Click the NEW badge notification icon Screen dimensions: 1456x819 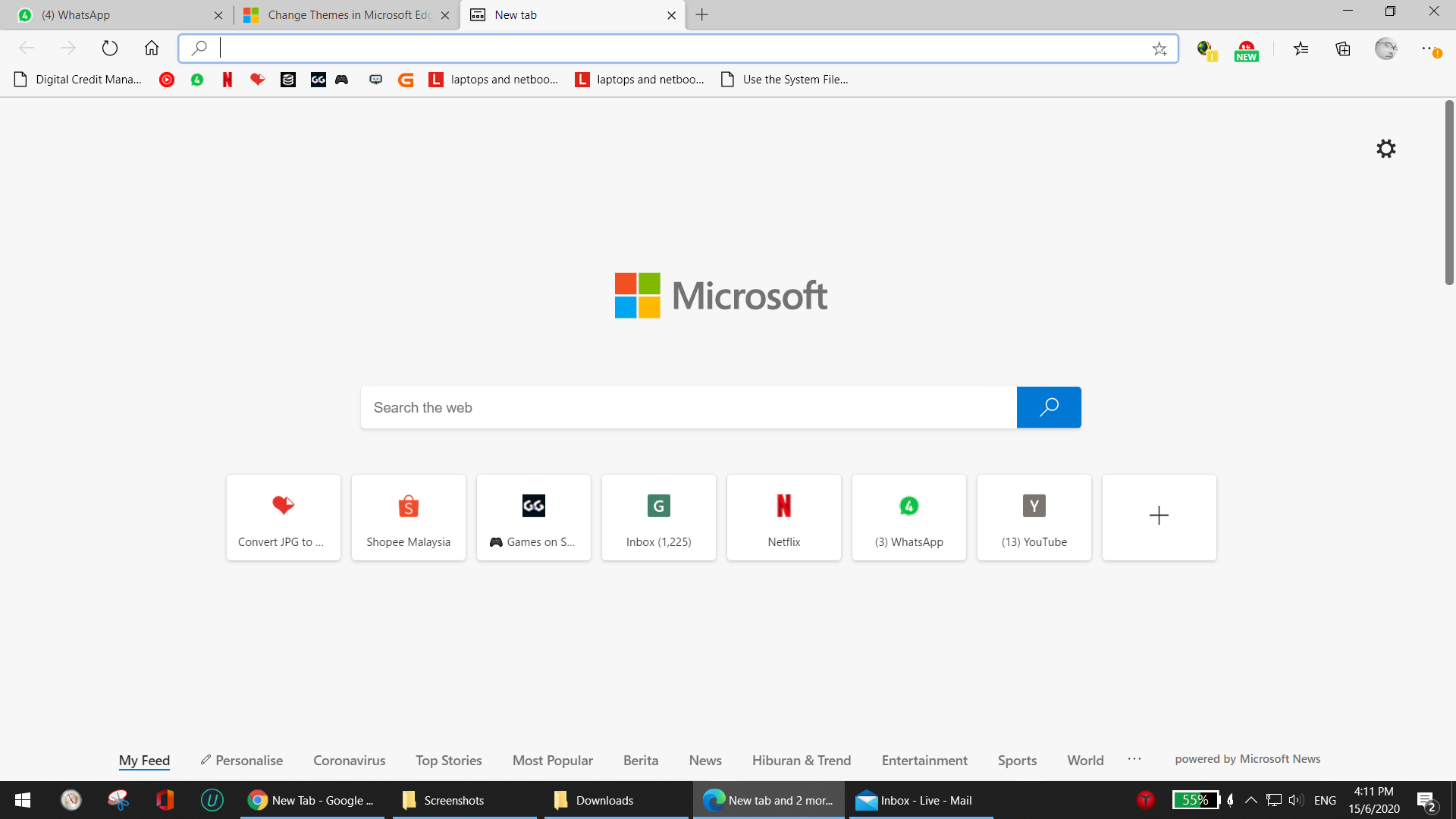pos(1247,49)
